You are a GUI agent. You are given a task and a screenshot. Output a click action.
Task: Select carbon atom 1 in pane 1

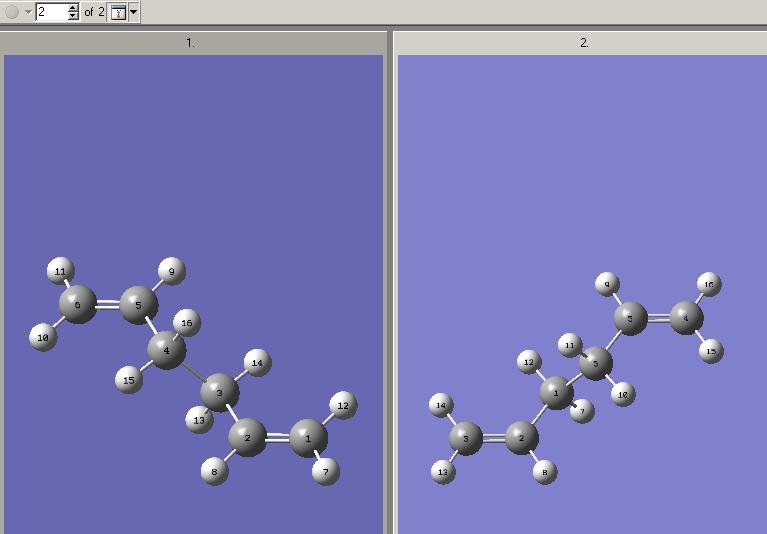[x=308, y=438]
